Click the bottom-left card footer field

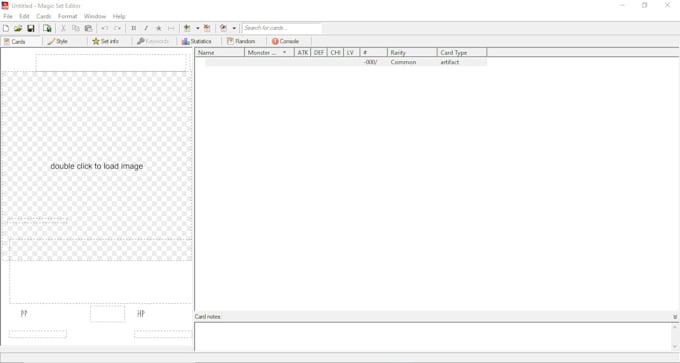[38, 334]
